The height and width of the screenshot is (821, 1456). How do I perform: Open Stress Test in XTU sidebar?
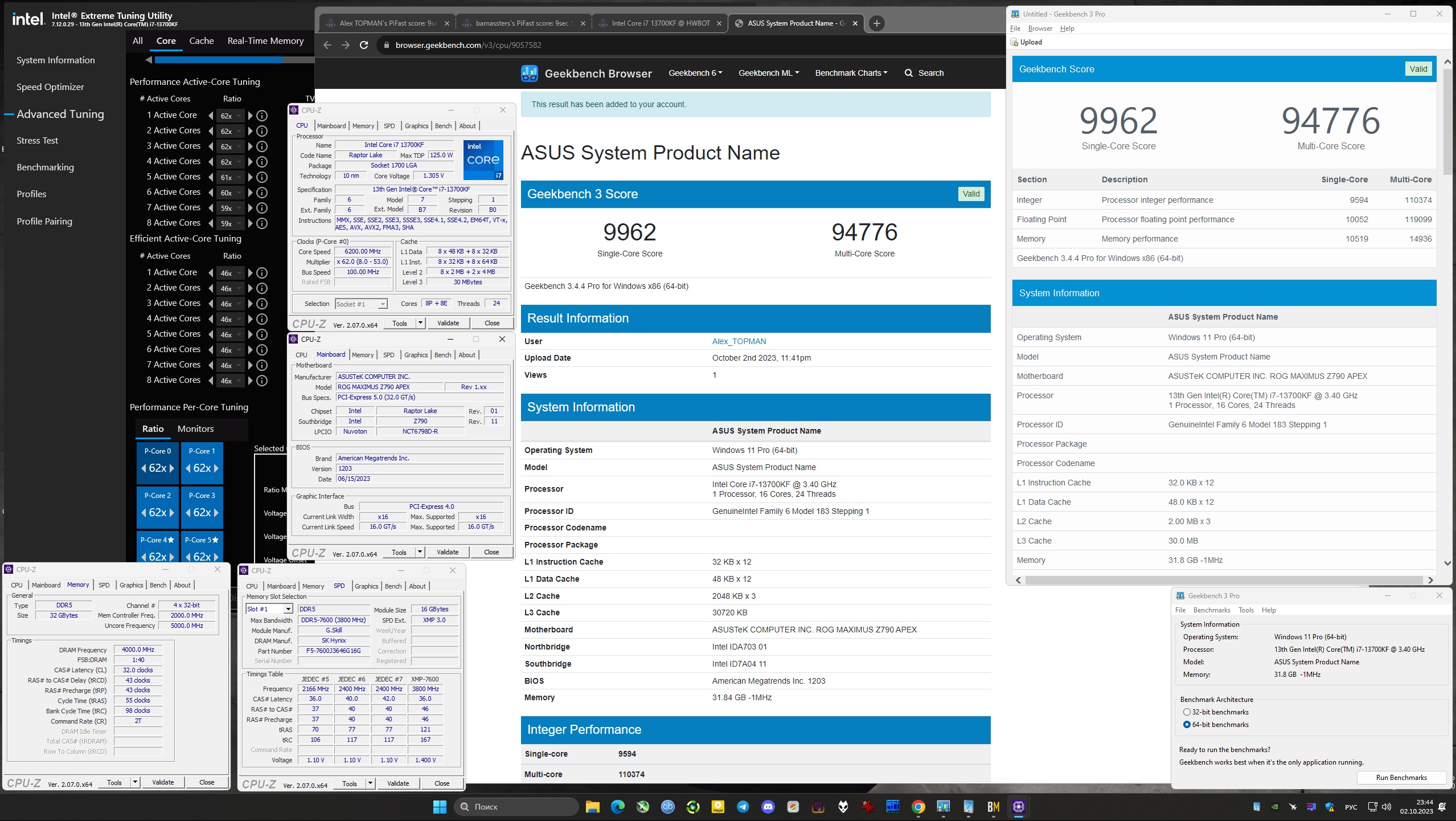(x=37, y=141)
